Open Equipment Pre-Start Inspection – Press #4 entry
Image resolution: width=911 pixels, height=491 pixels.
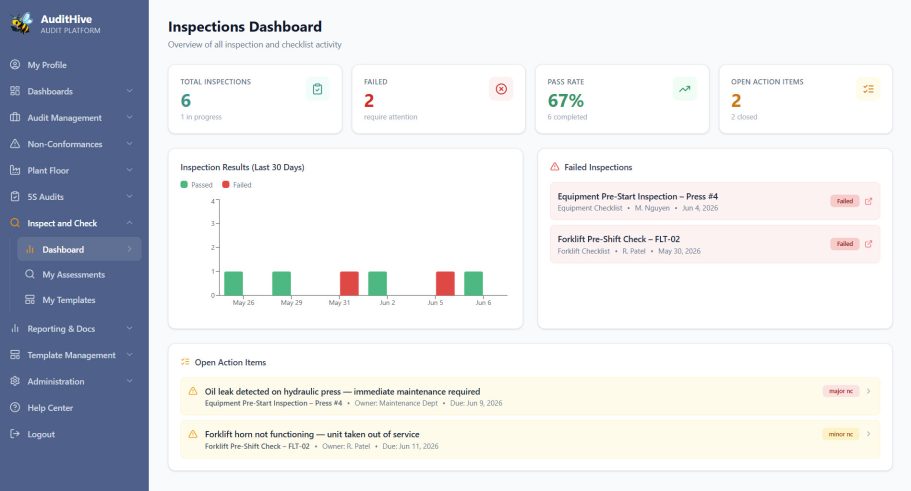(x=715, y=201)
